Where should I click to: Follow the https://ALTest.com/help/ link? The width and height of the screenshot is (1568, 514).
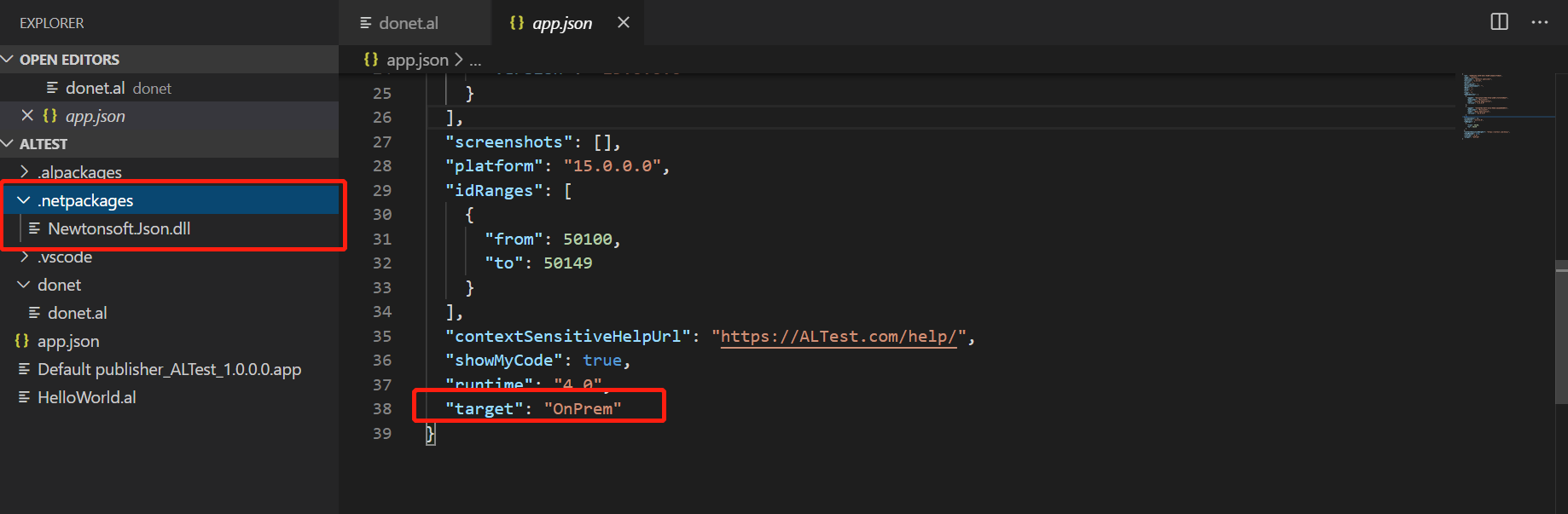(839, 337)
